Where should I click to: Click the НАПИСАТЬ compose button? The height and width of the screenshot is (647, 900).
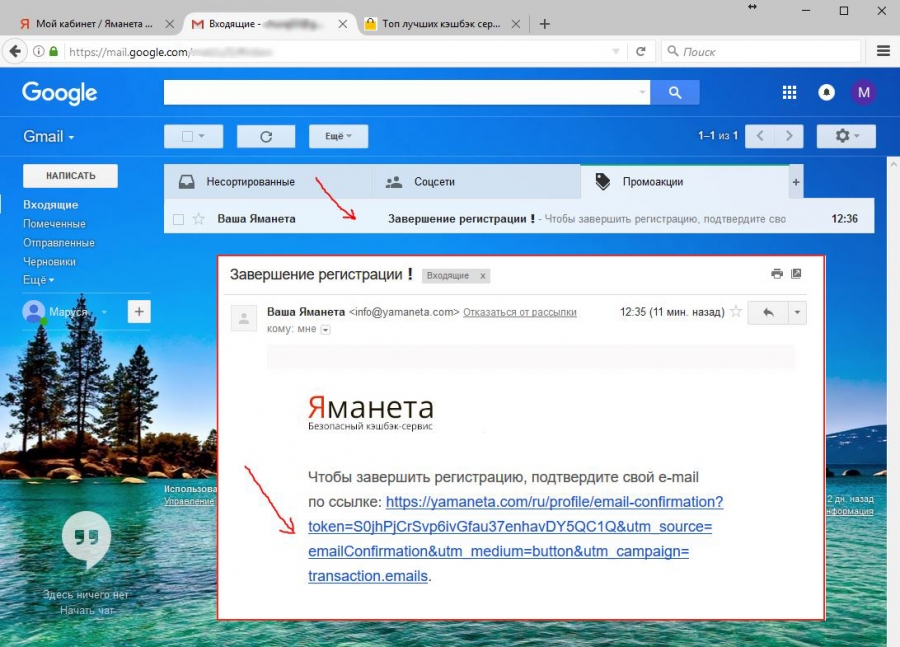71,176
